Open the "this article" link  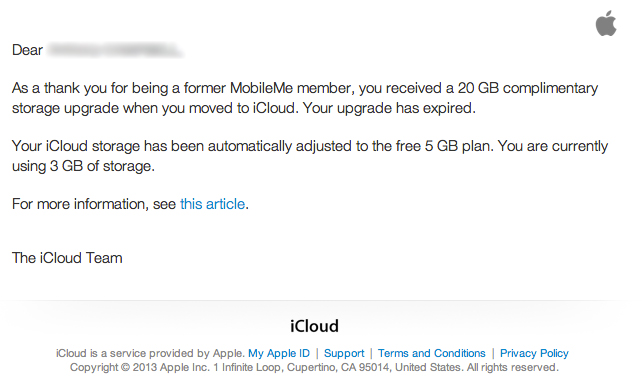tap(212, 204)
